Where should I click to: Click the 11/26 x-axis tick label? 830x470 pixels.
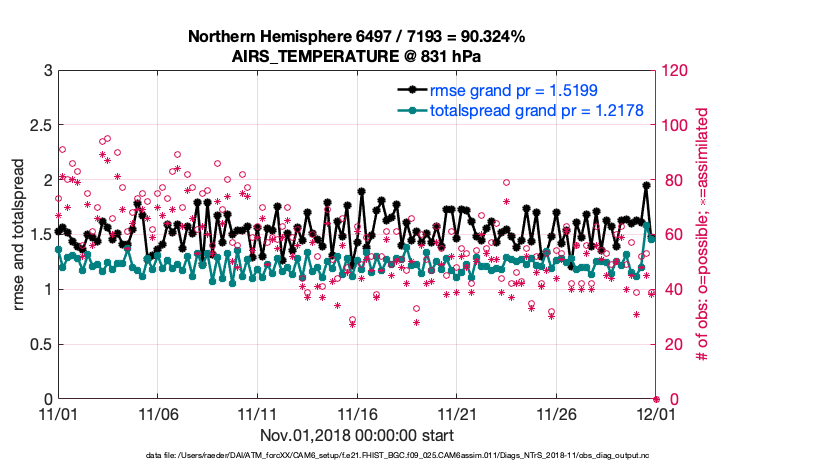556,414
